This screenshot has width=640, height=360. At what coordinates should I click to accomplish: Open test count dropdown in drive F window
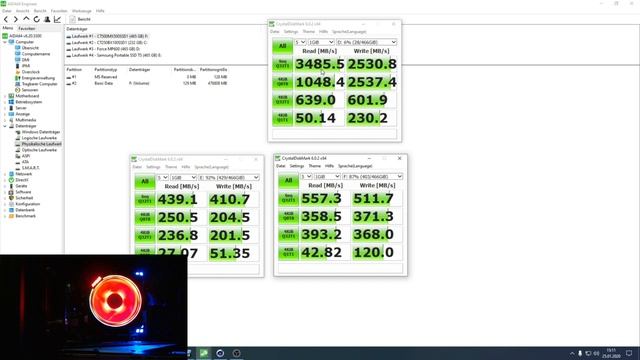[x=306, y=176]
